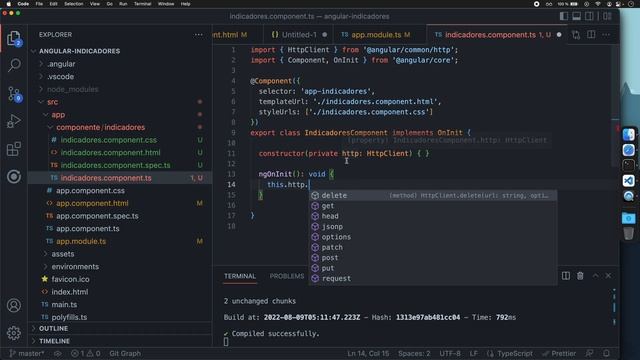Click Prettier status bar item

pos(559,353)
